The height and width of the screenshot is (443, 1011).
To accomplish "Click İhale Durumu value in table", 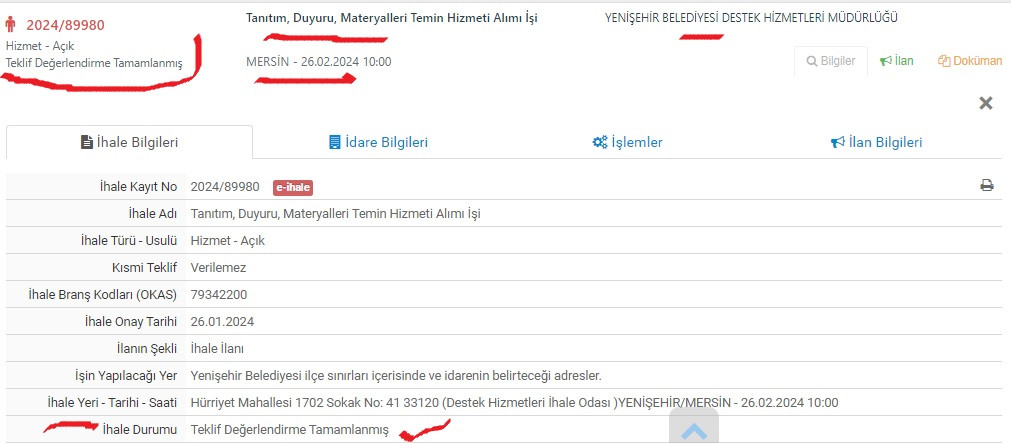I will (x=290, y=429).
